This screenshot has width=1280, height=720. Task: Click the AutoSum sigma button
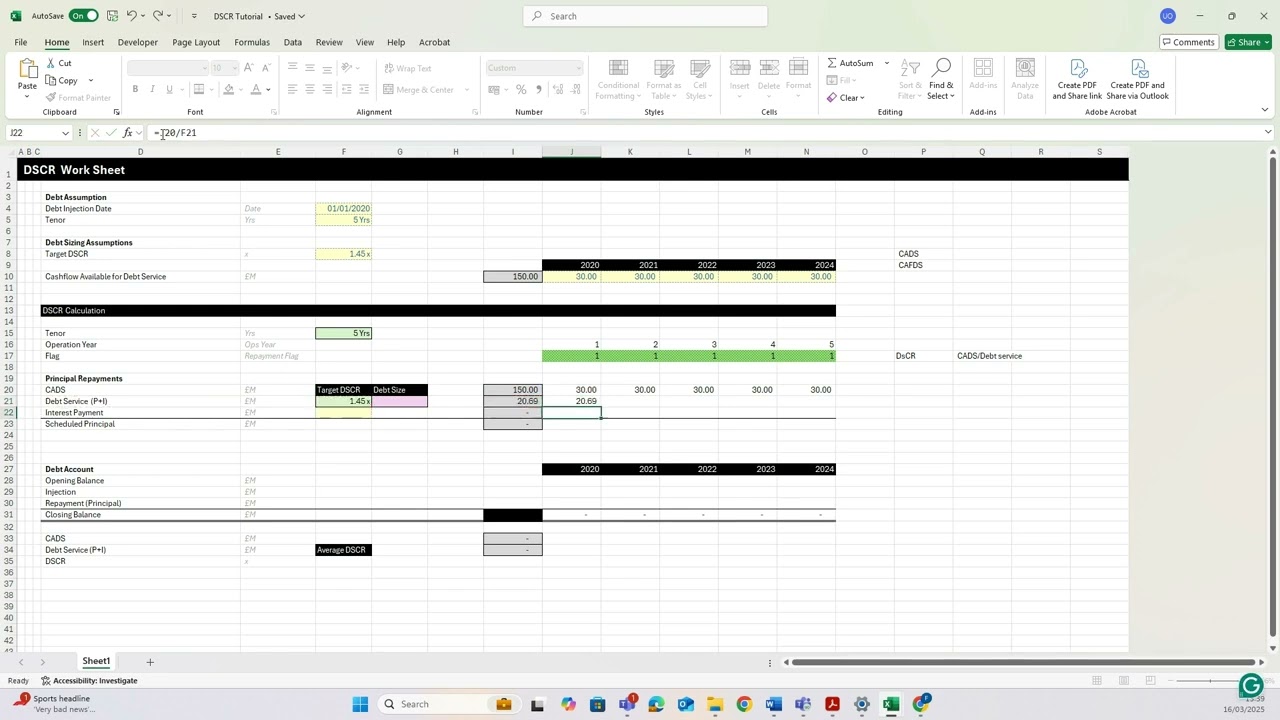pos(850,63)
